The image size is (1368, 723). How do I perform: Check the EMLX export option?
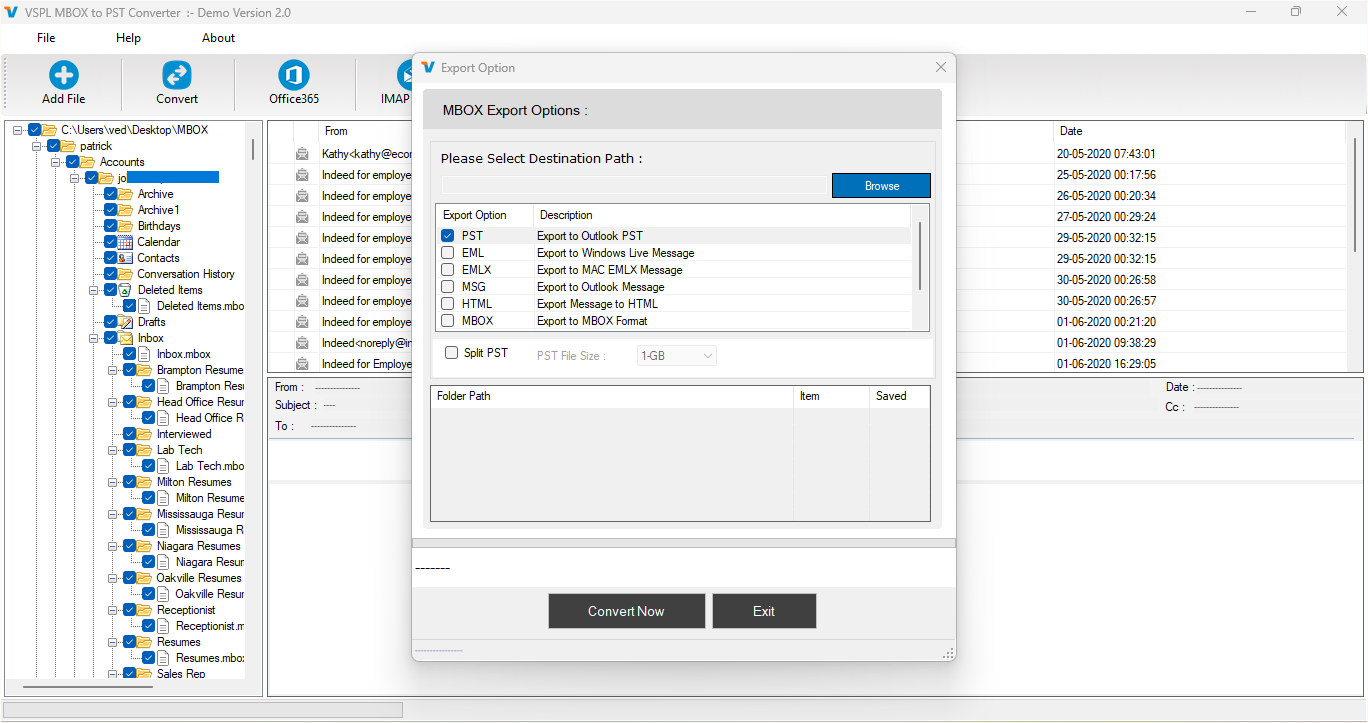click(448, 270)
